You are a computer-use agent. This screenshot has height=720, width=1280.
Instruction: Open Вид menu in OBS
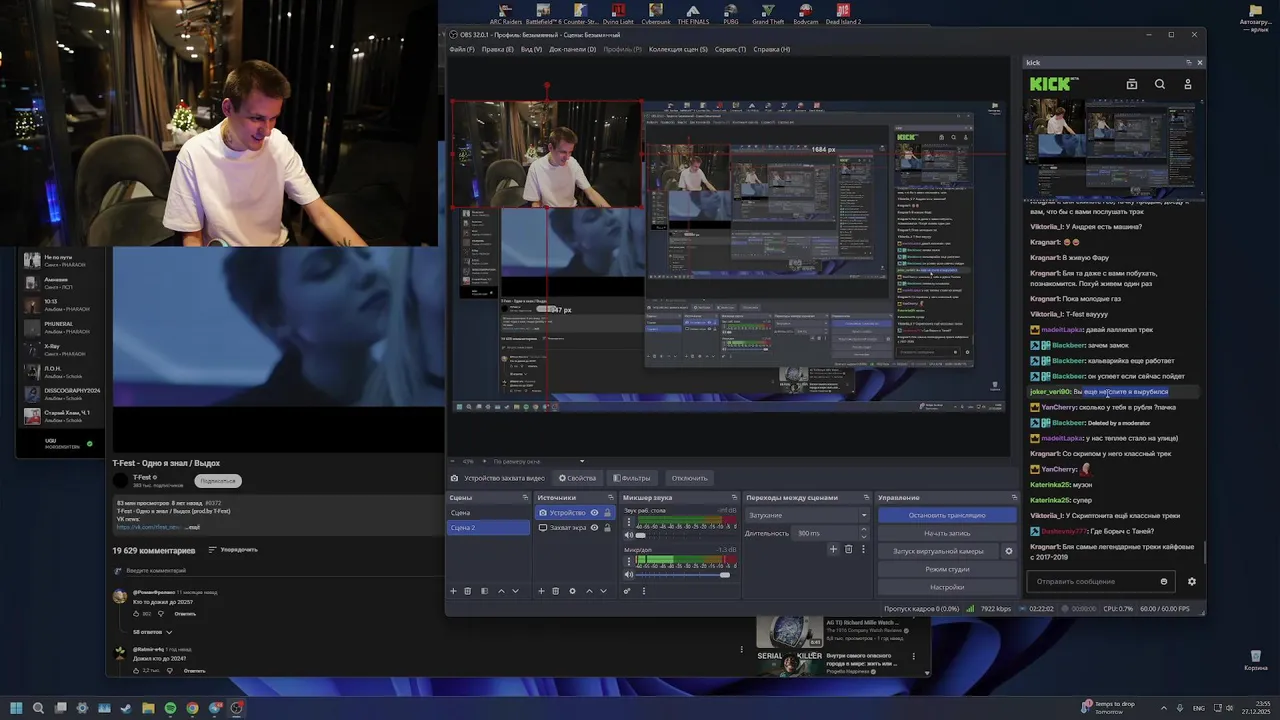(x=531, y=49)
